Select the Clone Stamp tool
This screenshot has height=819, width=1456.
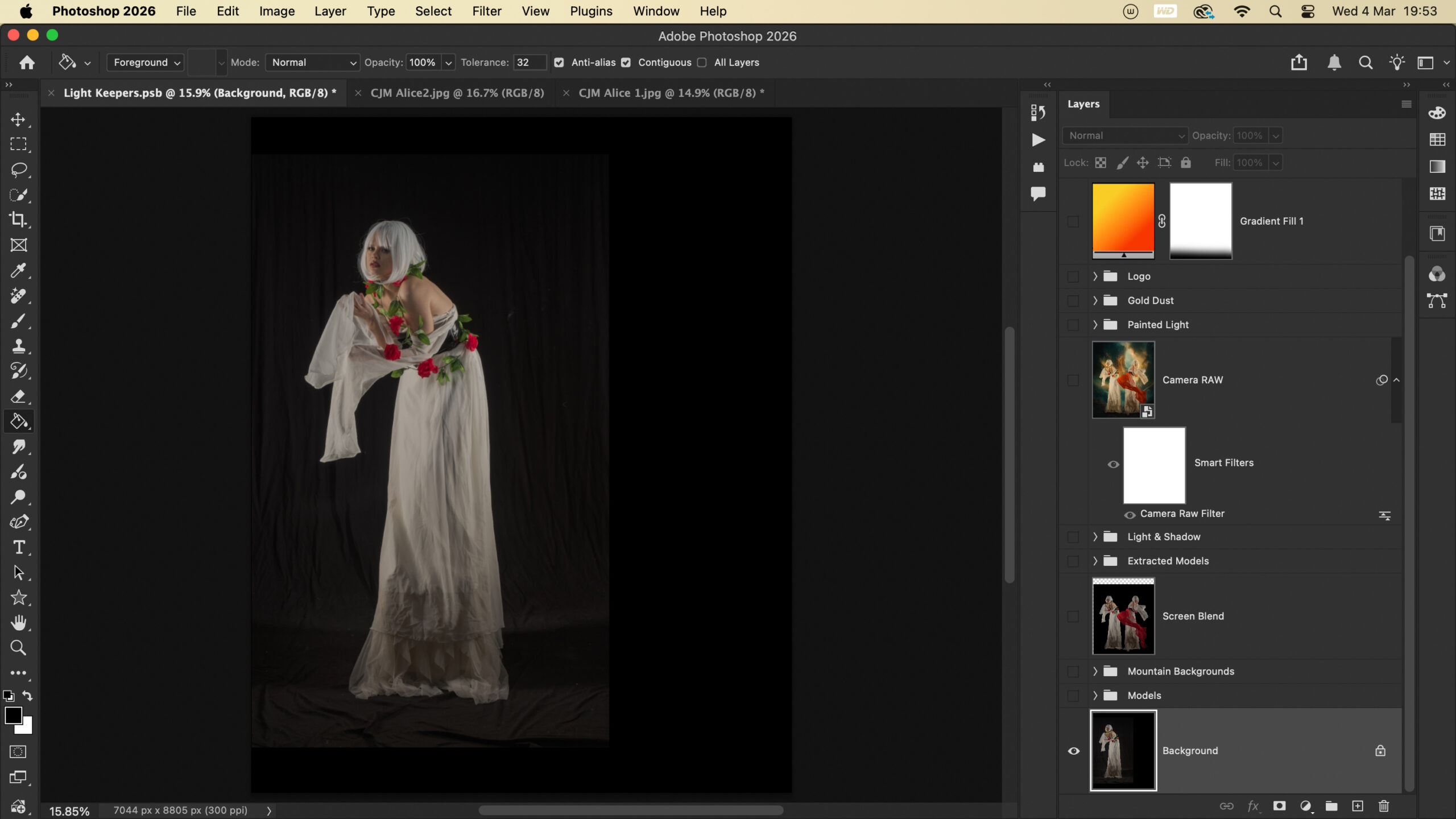pyautogui.click(x=18, y=346)
